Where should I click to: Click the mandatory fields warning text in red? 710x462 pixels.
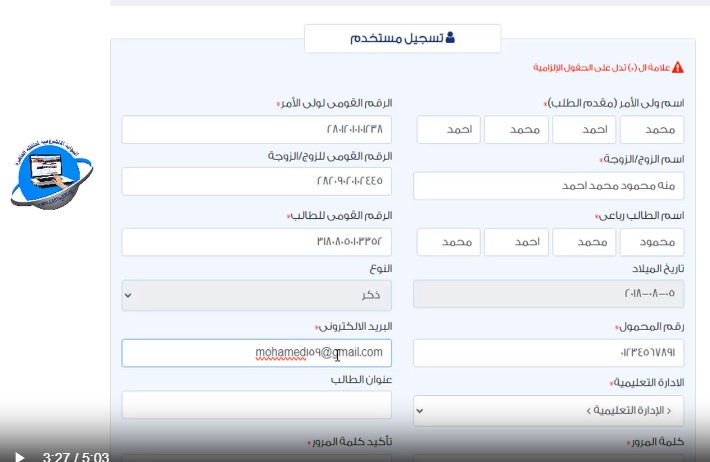pyautogui.click(x=601, y=68)
